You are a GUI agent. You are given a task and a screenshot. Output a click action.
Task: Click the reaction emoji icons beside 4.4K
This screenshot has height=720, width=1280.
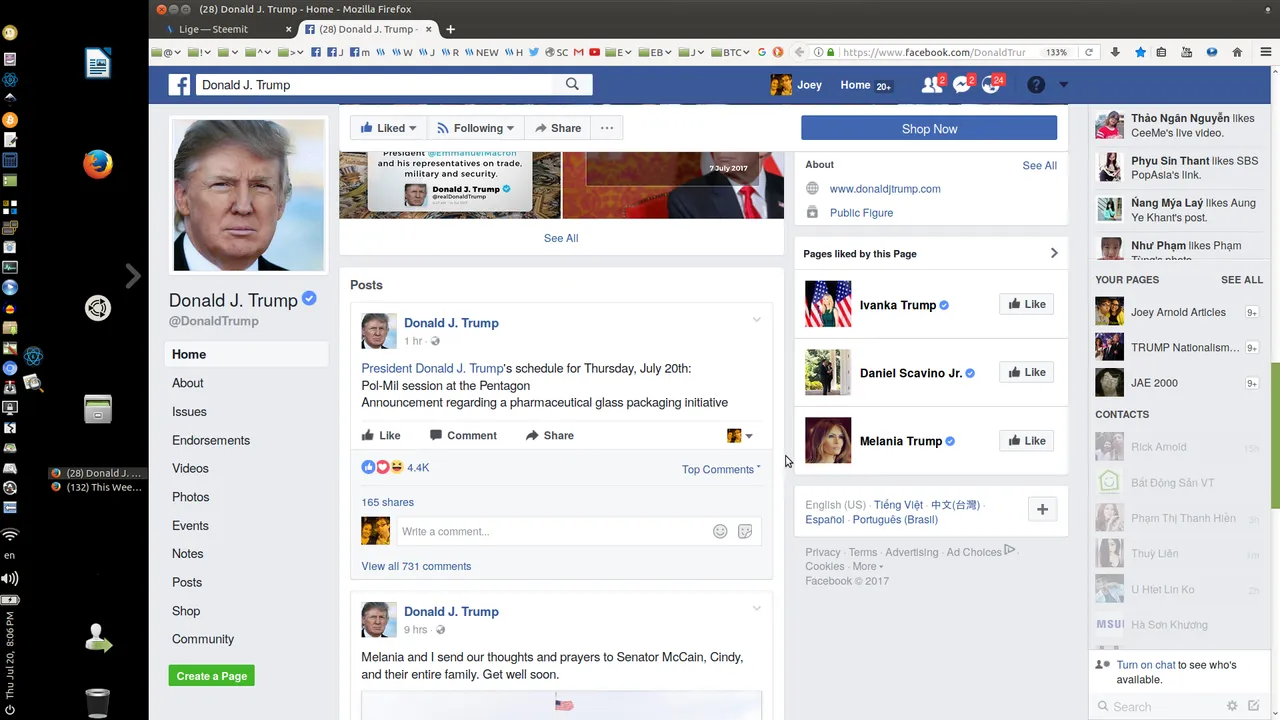(x=382, y=467)
